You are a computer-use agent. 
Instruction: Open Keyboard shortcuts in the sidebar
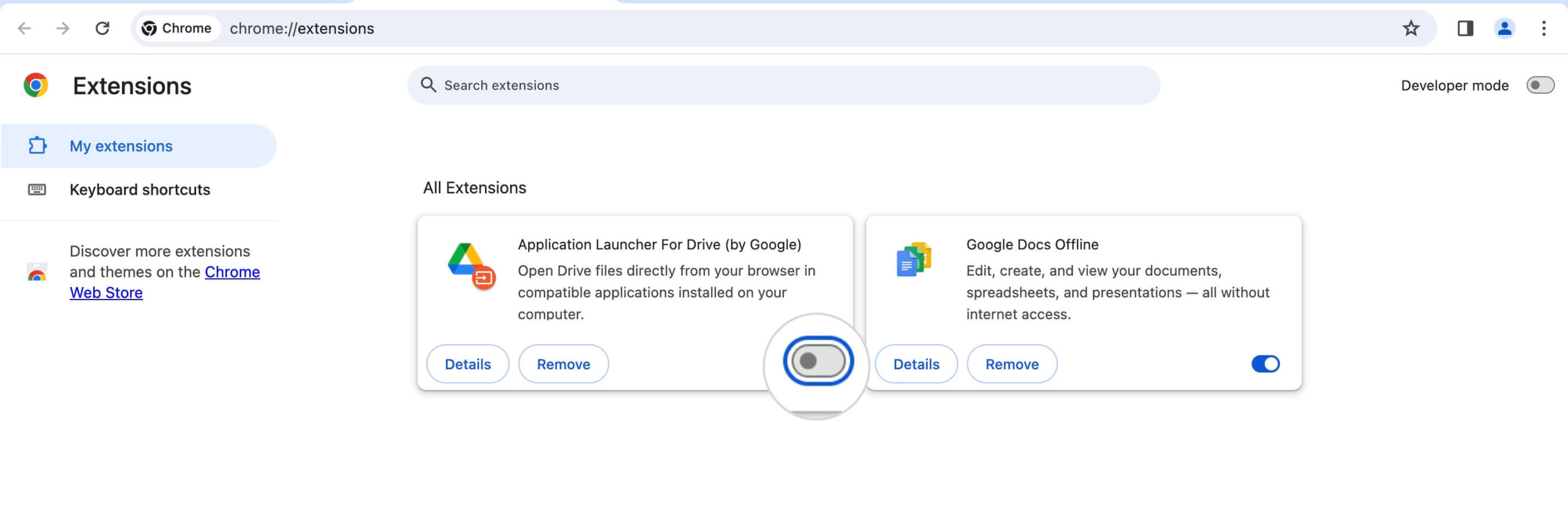point(138,189)
